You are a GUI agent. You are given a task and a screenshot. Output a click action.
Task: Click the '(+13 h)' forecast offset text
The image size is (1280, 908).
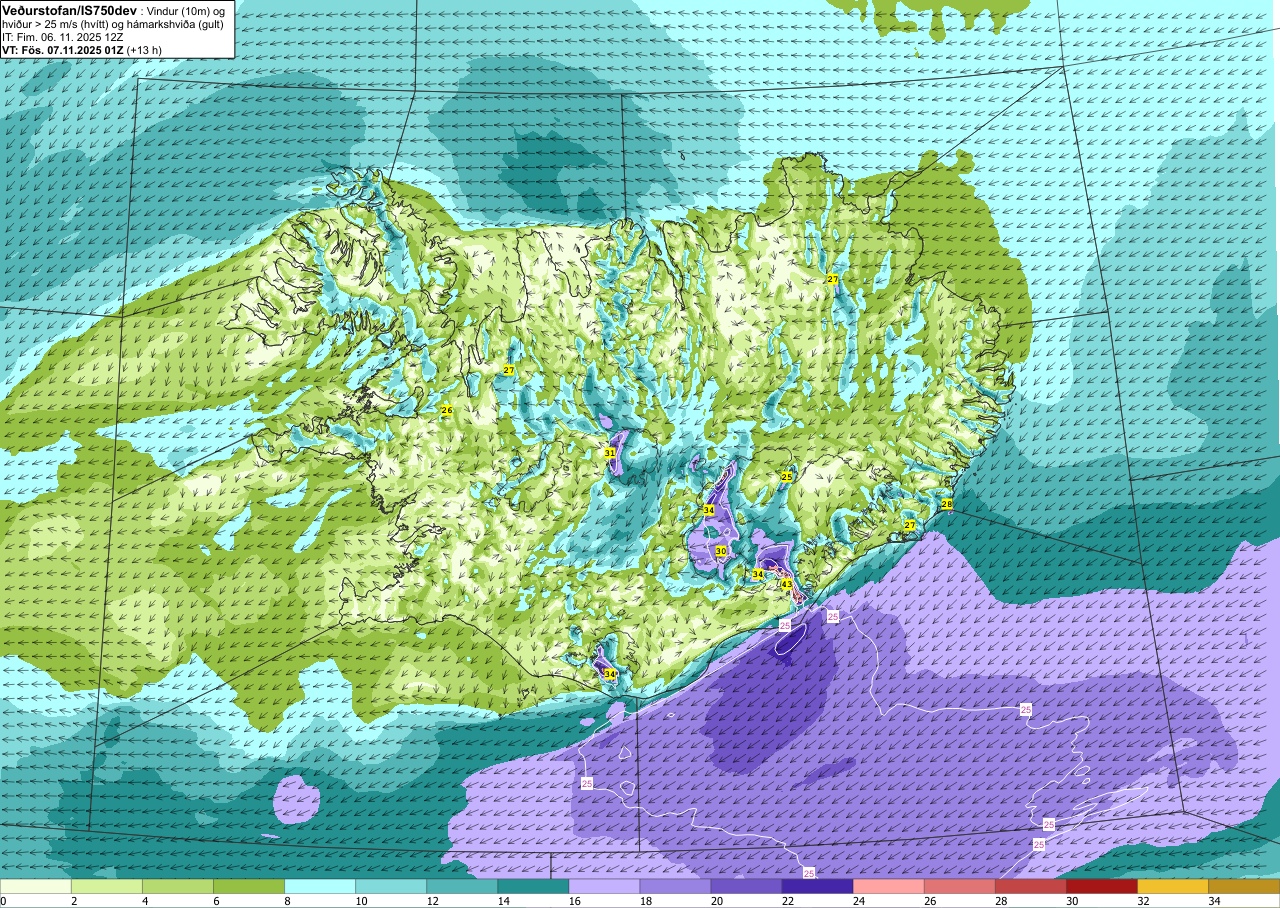143,49
